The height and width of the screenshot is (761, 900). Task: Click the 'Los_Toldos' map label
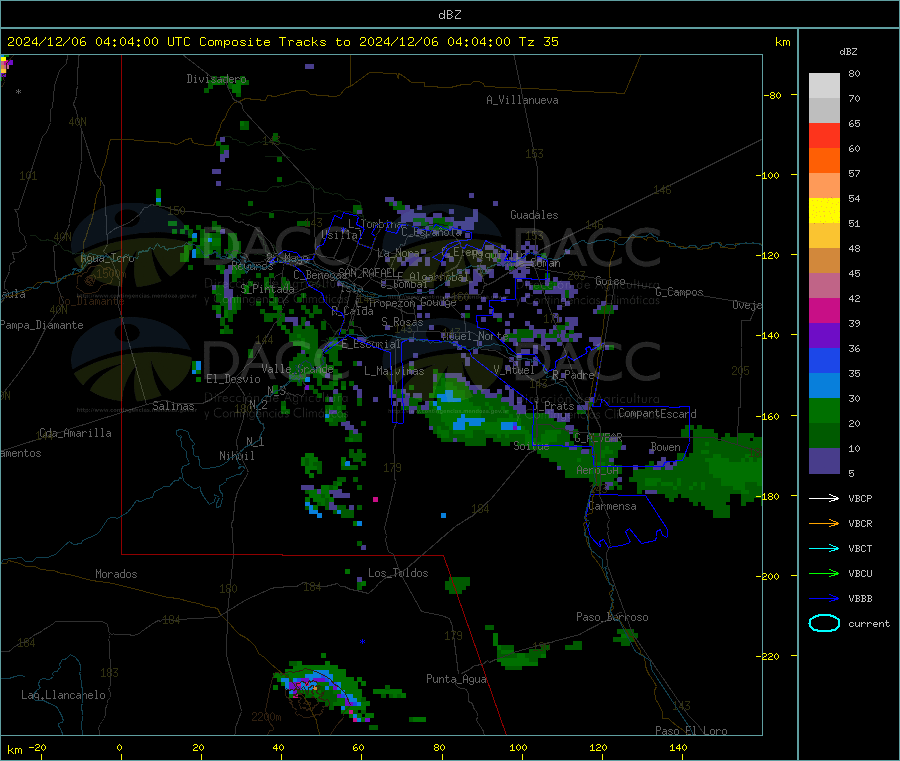point(398,573)
